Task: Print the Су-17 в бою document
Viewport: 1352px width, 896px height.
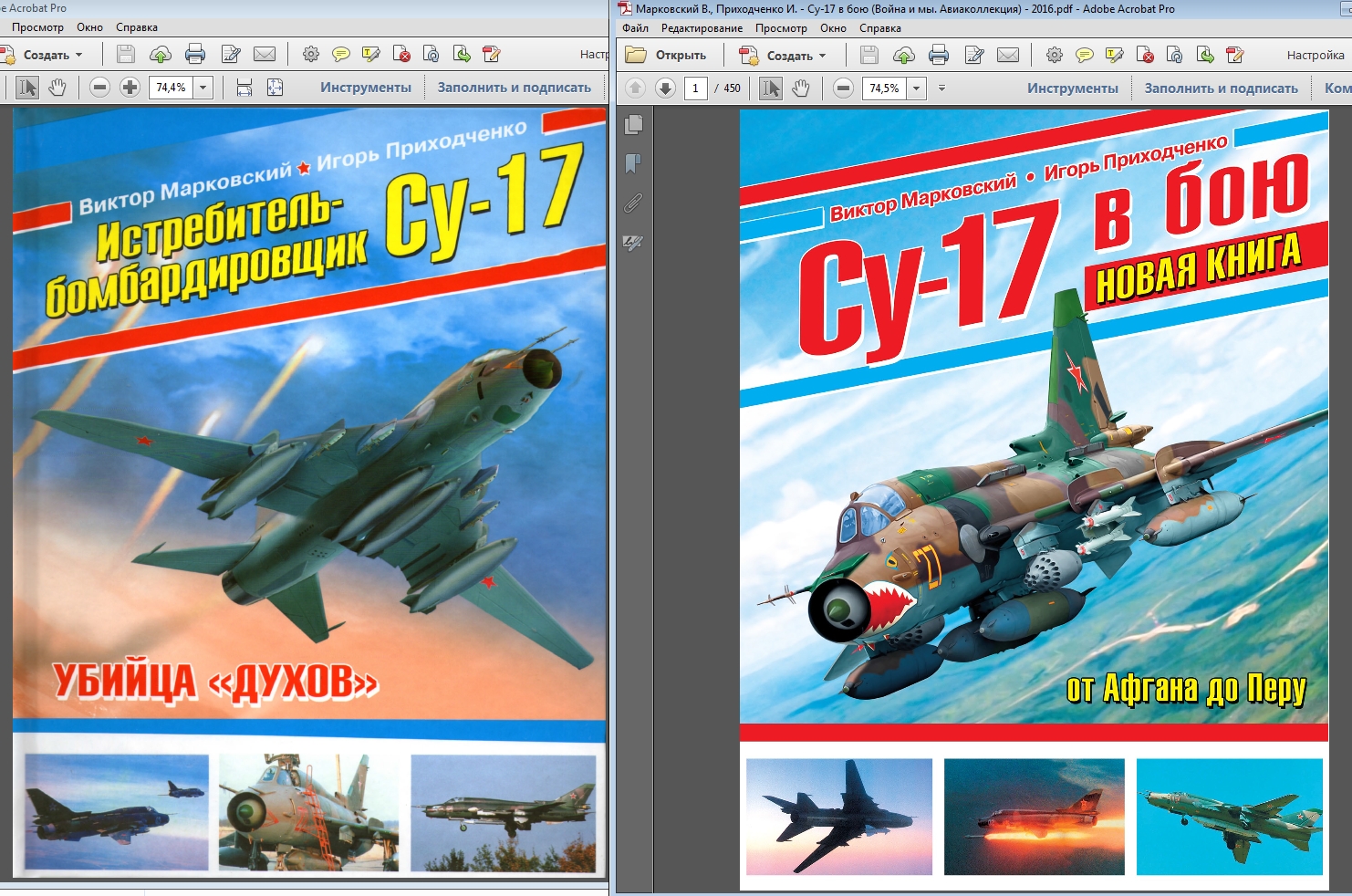Action: coord(939,55)
